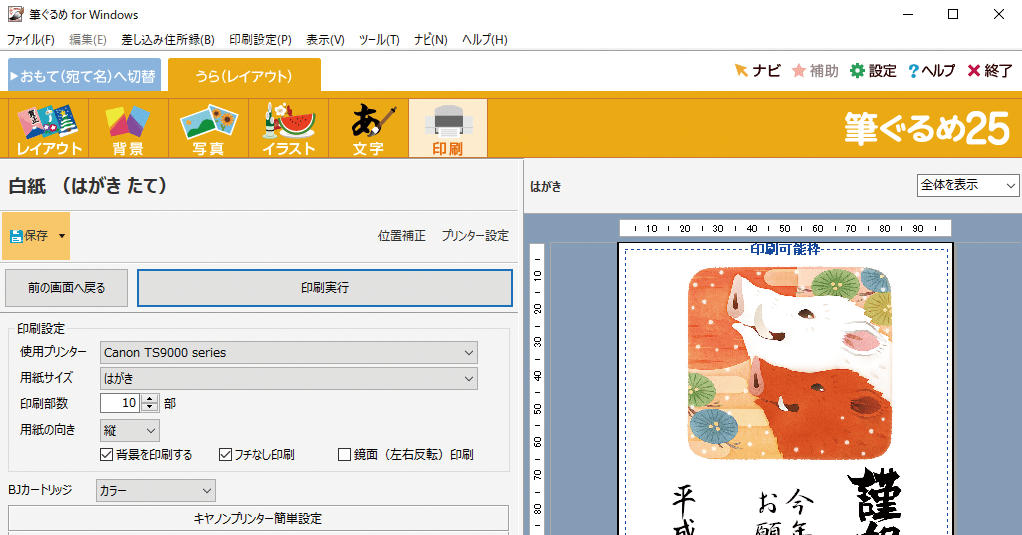1022x535 pixels.
Task: Open the 写真 (Photo) toolbar icon
Action: click(x=209, y=128)
